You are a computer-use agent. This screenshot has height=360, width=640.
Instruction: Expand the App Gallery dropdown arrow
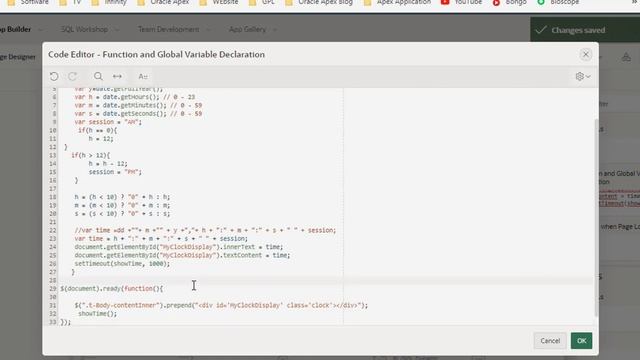[275, 30]
